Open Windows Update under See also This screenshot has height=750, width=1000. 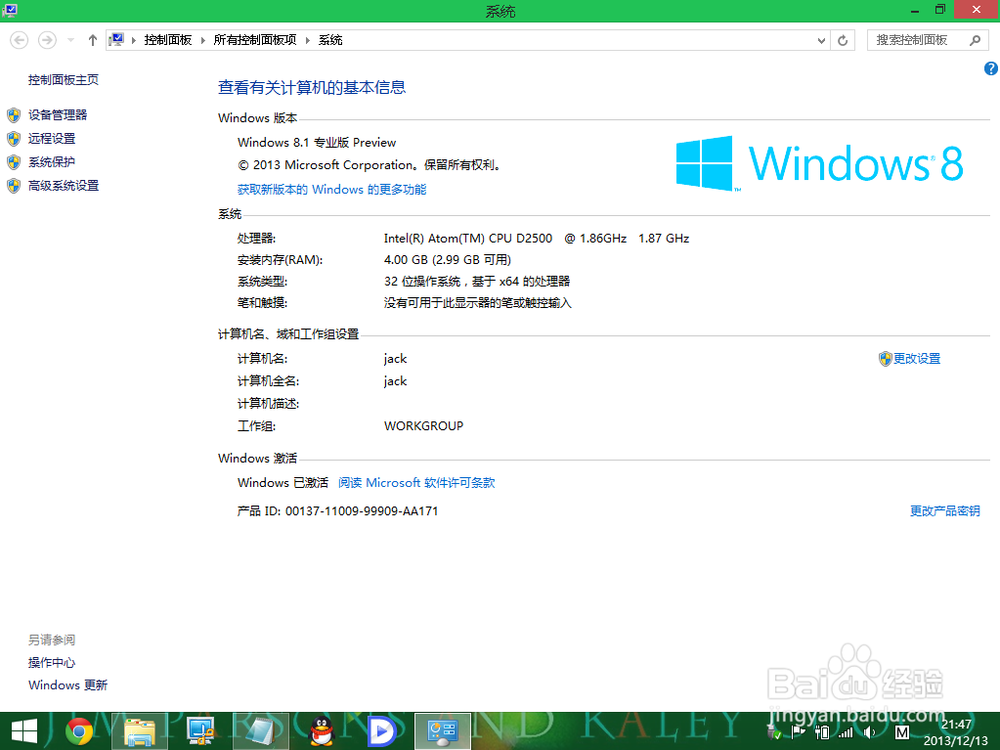(68, 685)
